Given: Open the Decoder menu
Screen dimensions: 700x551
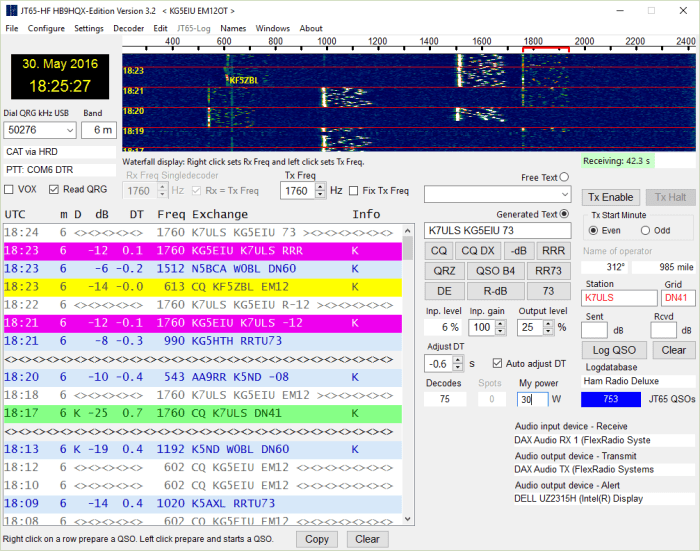Looking at the screenshot, I should [x=128, y=28].
